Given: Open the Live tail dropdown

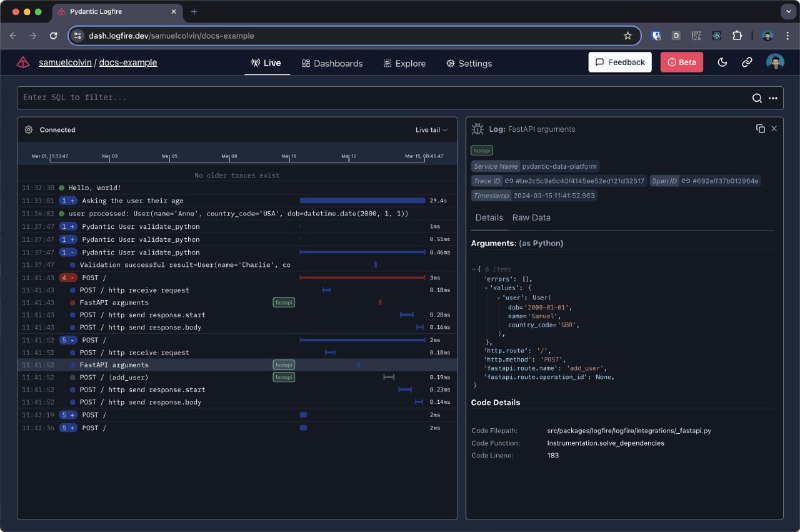Looking at the screenshot, I should (x=431, y=130).
